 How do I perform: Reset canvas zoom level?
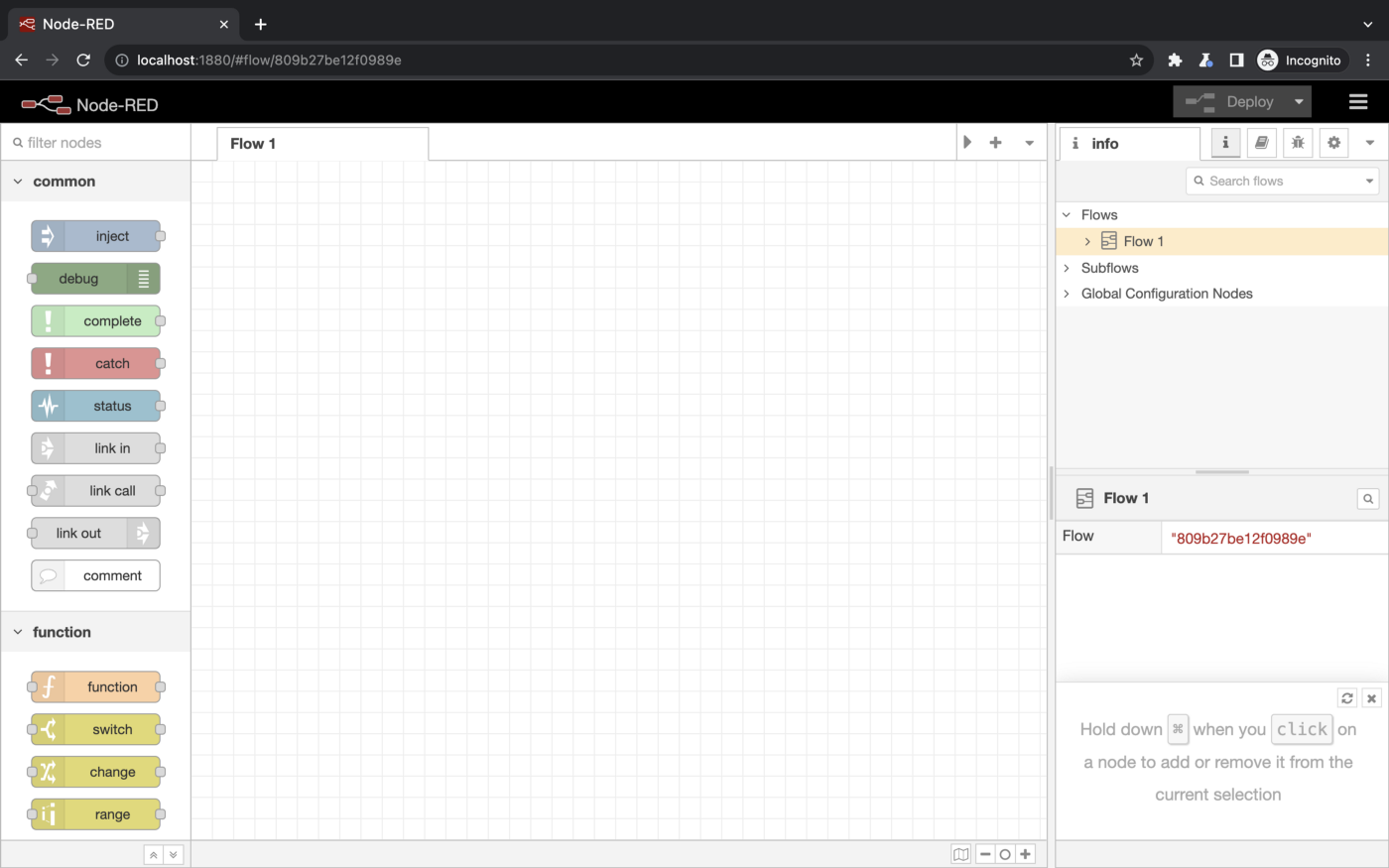pyautogui.click(x=1005, y=854)
